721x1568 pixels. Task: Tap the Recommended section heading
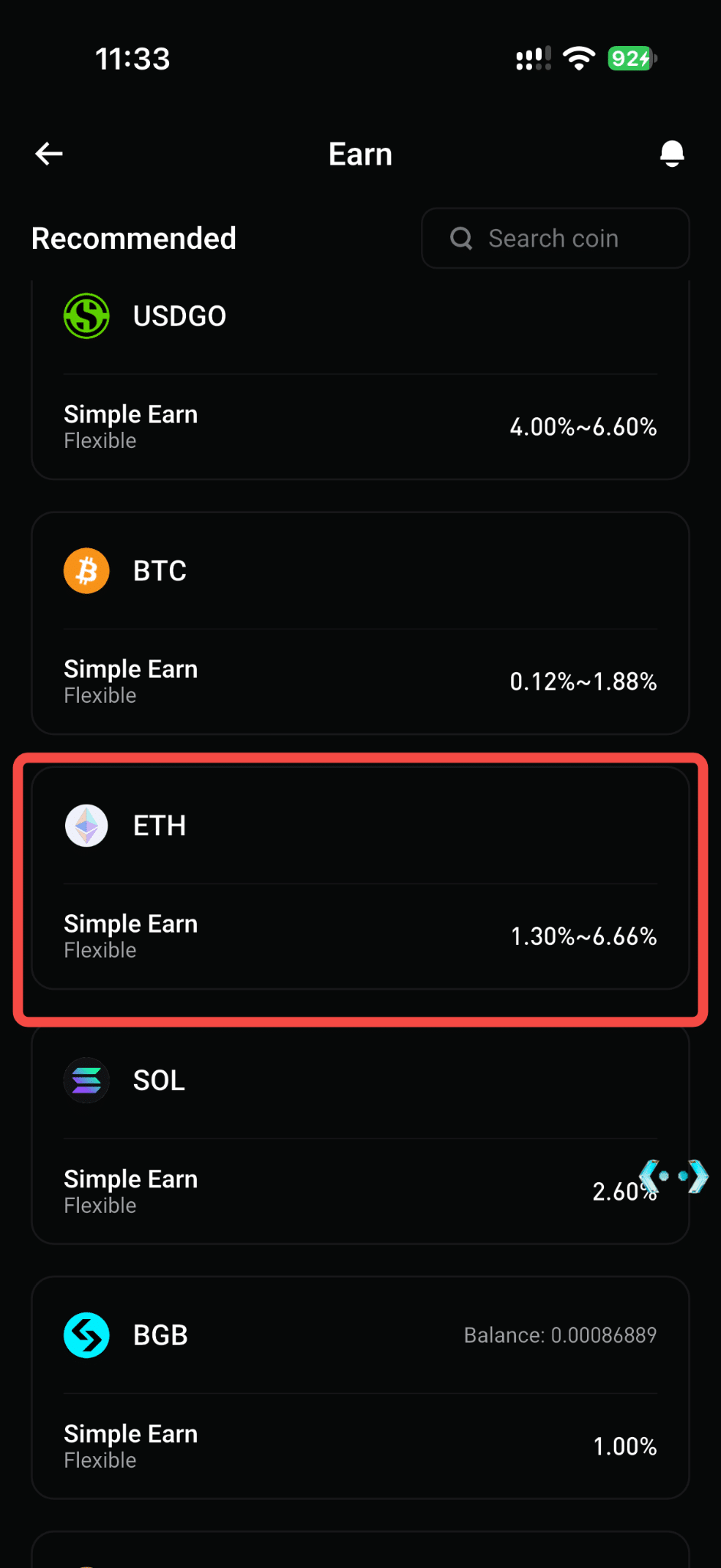coord(134,238)
